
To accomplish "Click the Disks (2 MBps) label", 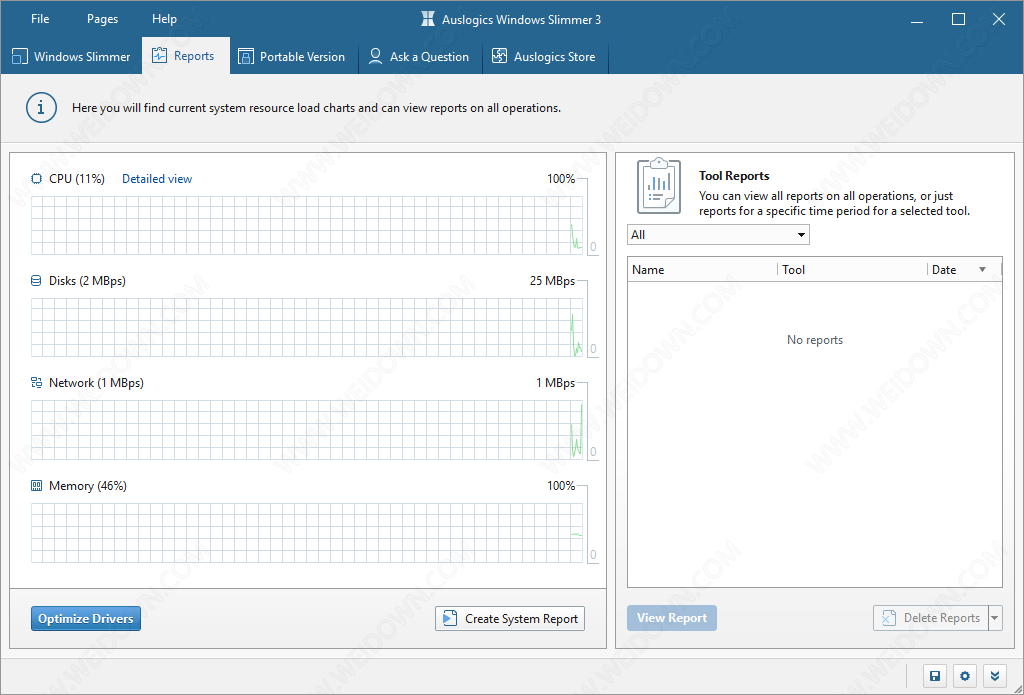I will point(87,281).
